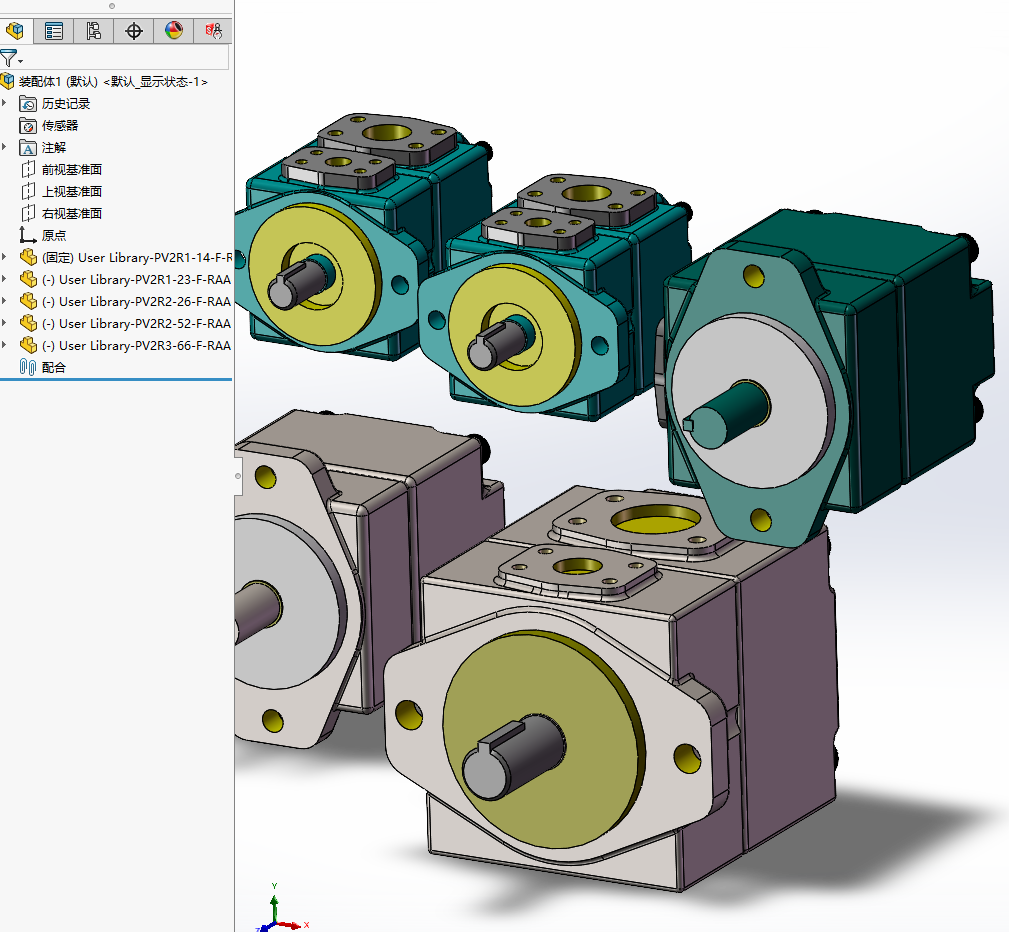Image resolution: width=1009 pixels, height=932 pixels.
Task: Open the last red manager tab
Action: (x=213, y=30)
